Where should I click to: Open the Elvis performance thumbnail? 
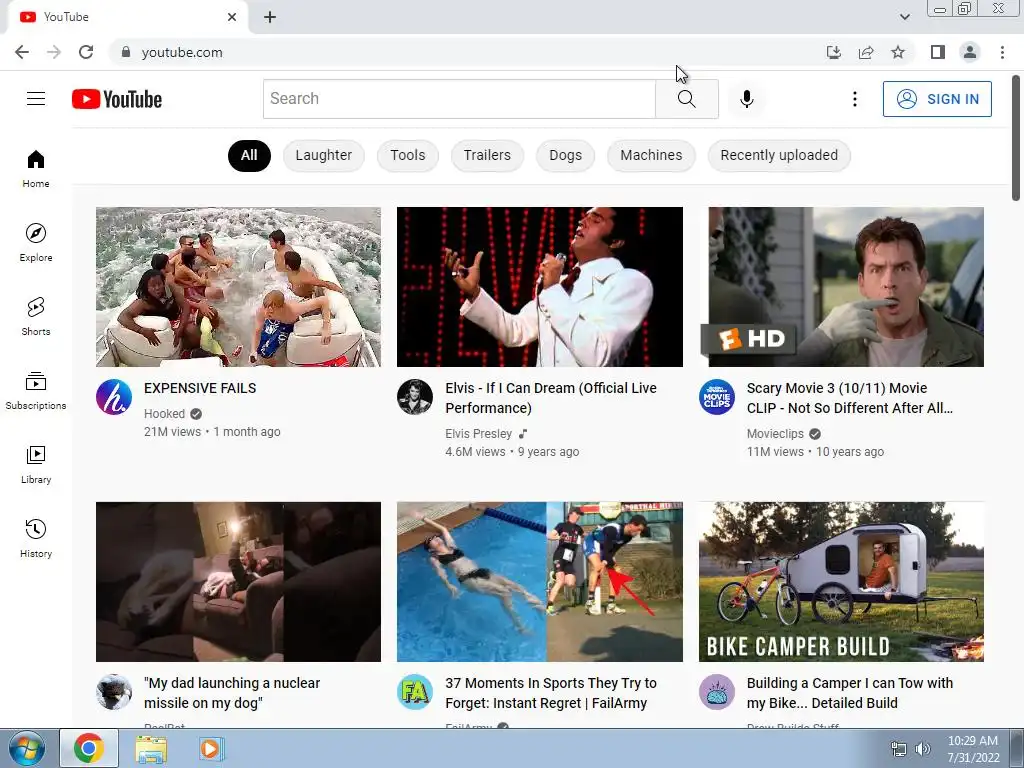click(x=540, y=287)
